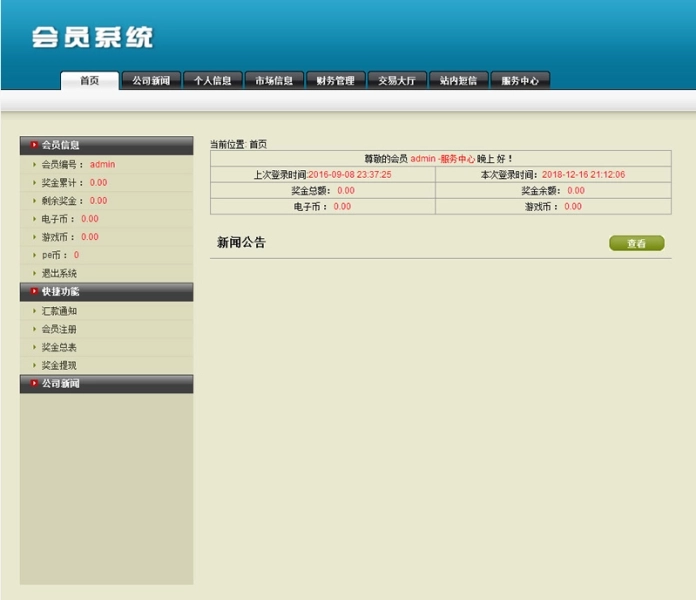Viewport: 696px width, 600px height.
Task: Click the 奖金总额 0.00 table cell
Action: (323, 190)
